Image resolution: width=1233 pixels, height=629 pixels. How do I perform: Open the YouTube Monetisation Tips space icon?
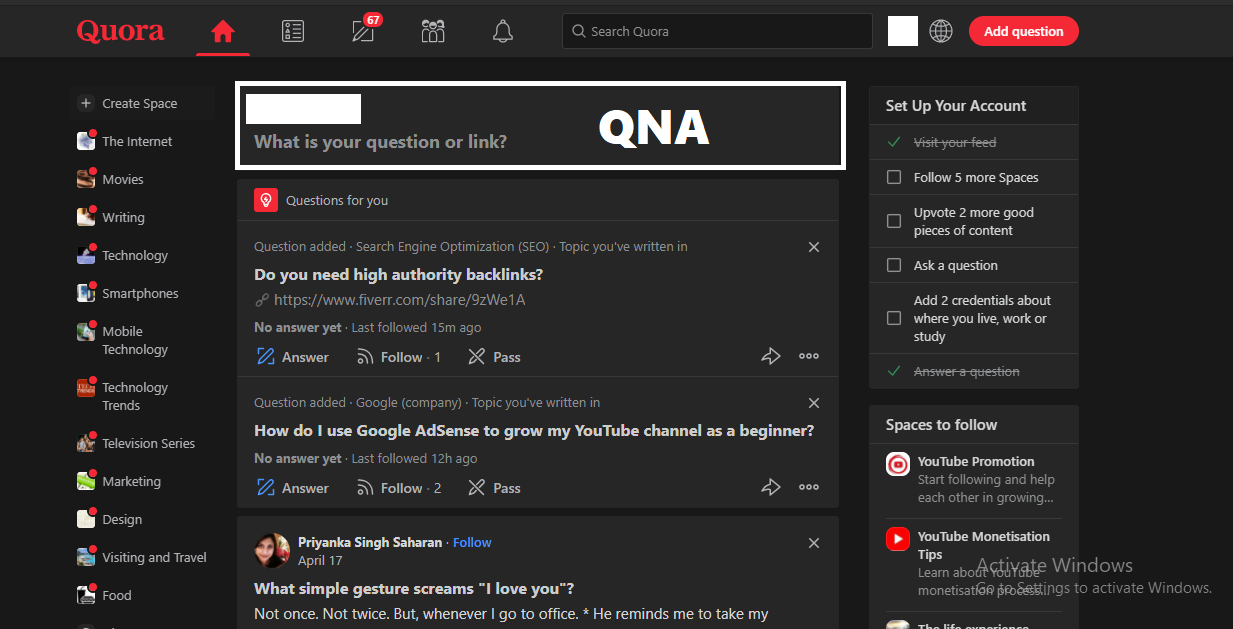point(898,539)
